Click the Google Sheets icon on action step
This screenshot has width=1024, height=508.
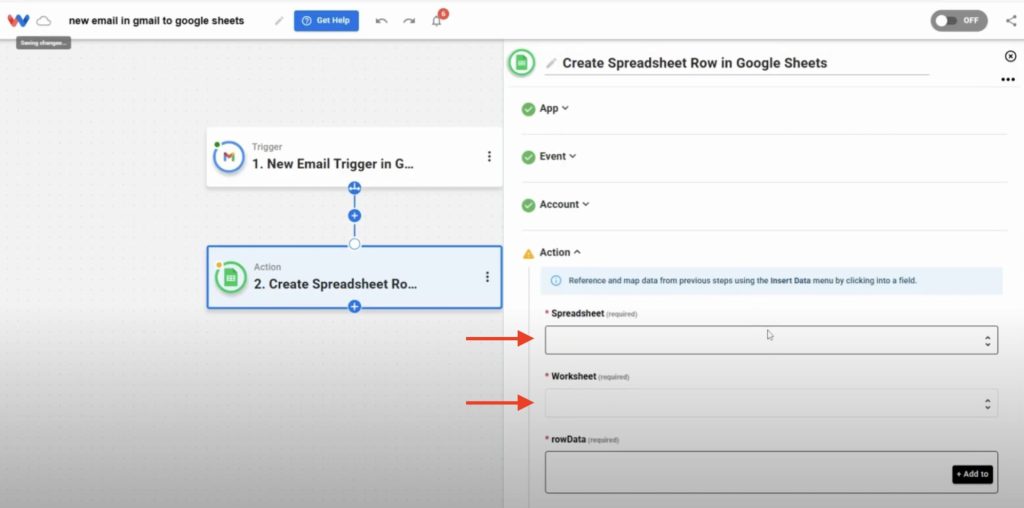[231, 278]
